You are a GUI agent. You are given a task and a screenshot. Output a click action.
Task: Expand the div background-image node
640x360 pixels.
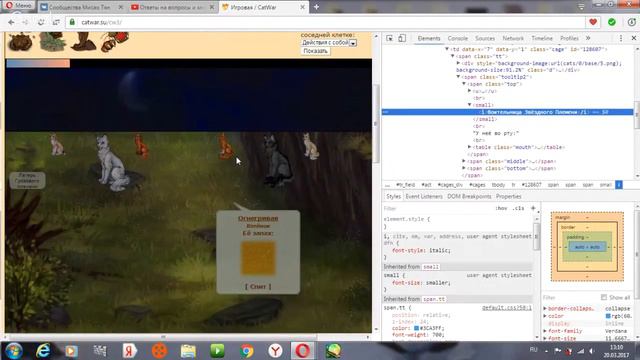(x=458, y=63)
